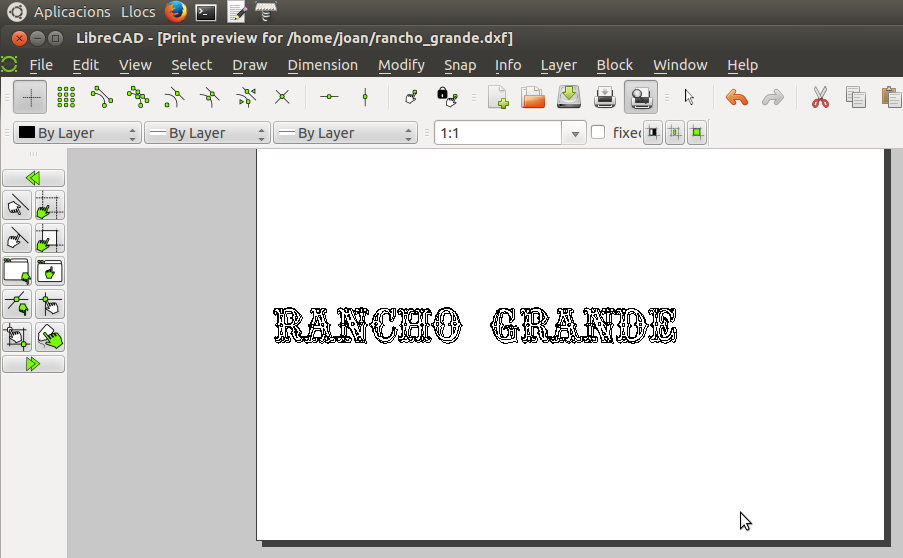Screen dimensions: 903x558
Task: Open the line type By Layer dropdown
Action: click(345, 133)
